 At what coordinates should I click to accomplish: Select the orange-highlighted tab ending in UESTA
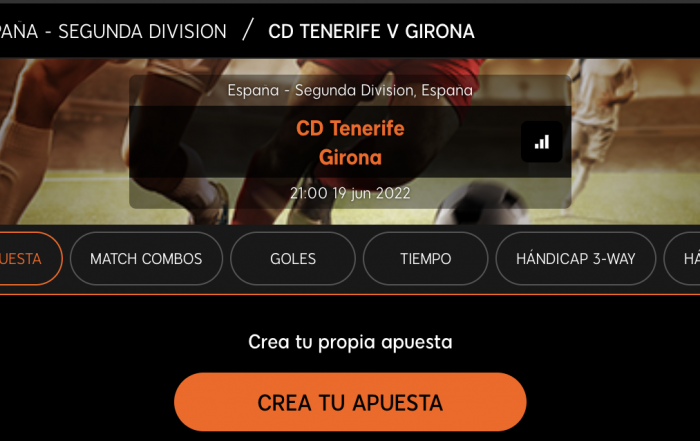31,258
